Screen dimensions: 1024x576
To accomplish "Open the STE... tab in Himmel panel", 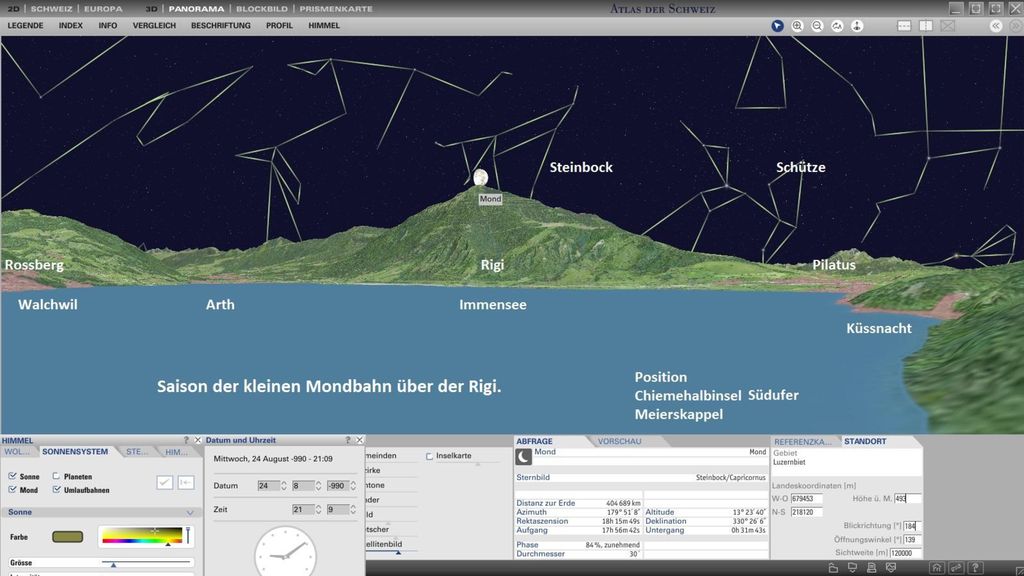I will pyautogui.click(x=136, y=452).
